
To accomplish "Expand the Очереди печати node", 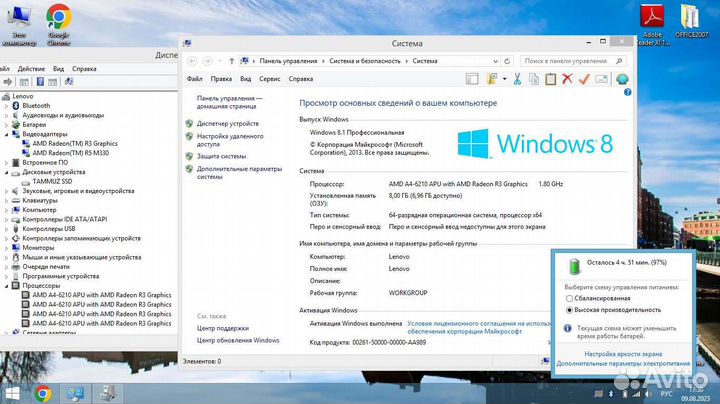I will click(6, 267).
